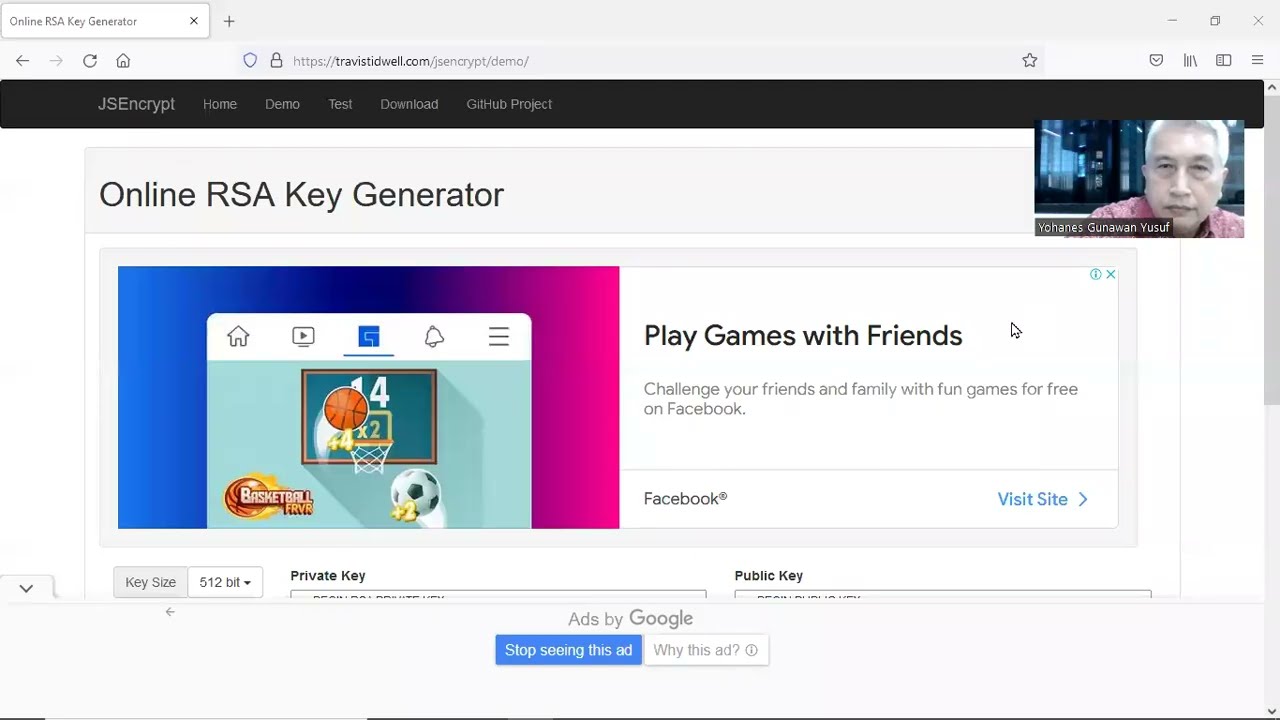The height and width of the screenshot is (720, 1280).
Task: Expand the 512 bit key size dropdown
Action: tap(225, 582)
